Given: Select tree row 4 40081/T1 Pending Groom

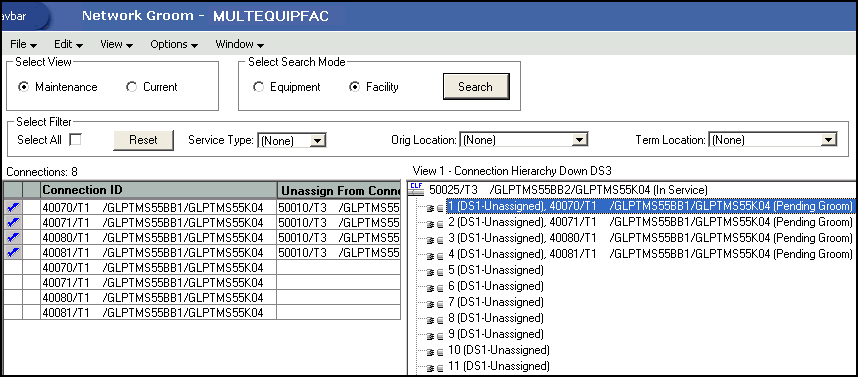Looking at the screenshot, I should point(650,254).
